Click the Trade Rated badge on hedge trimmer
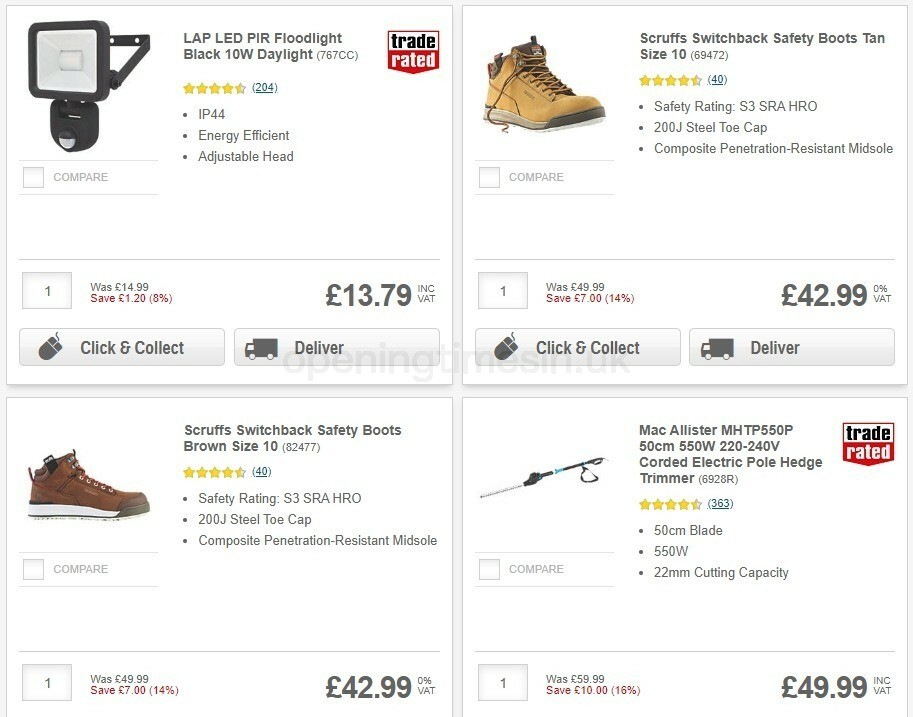 point(868,441)
